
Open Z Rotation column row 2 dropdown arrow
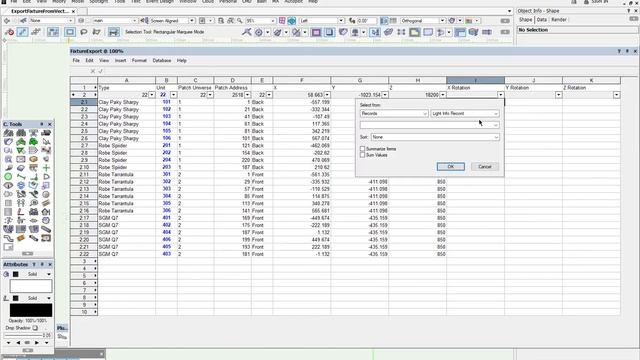(x=616, y=95)
